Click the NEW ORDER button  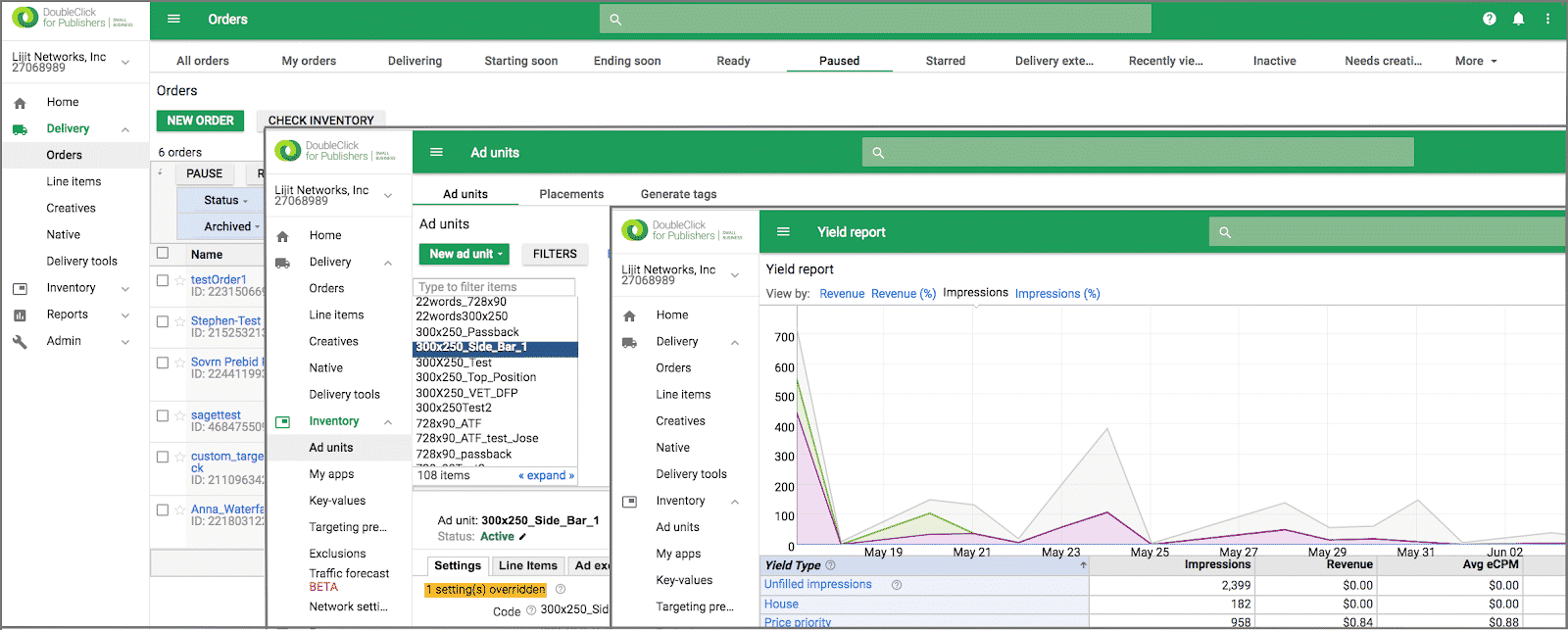[x=200, y=121]
